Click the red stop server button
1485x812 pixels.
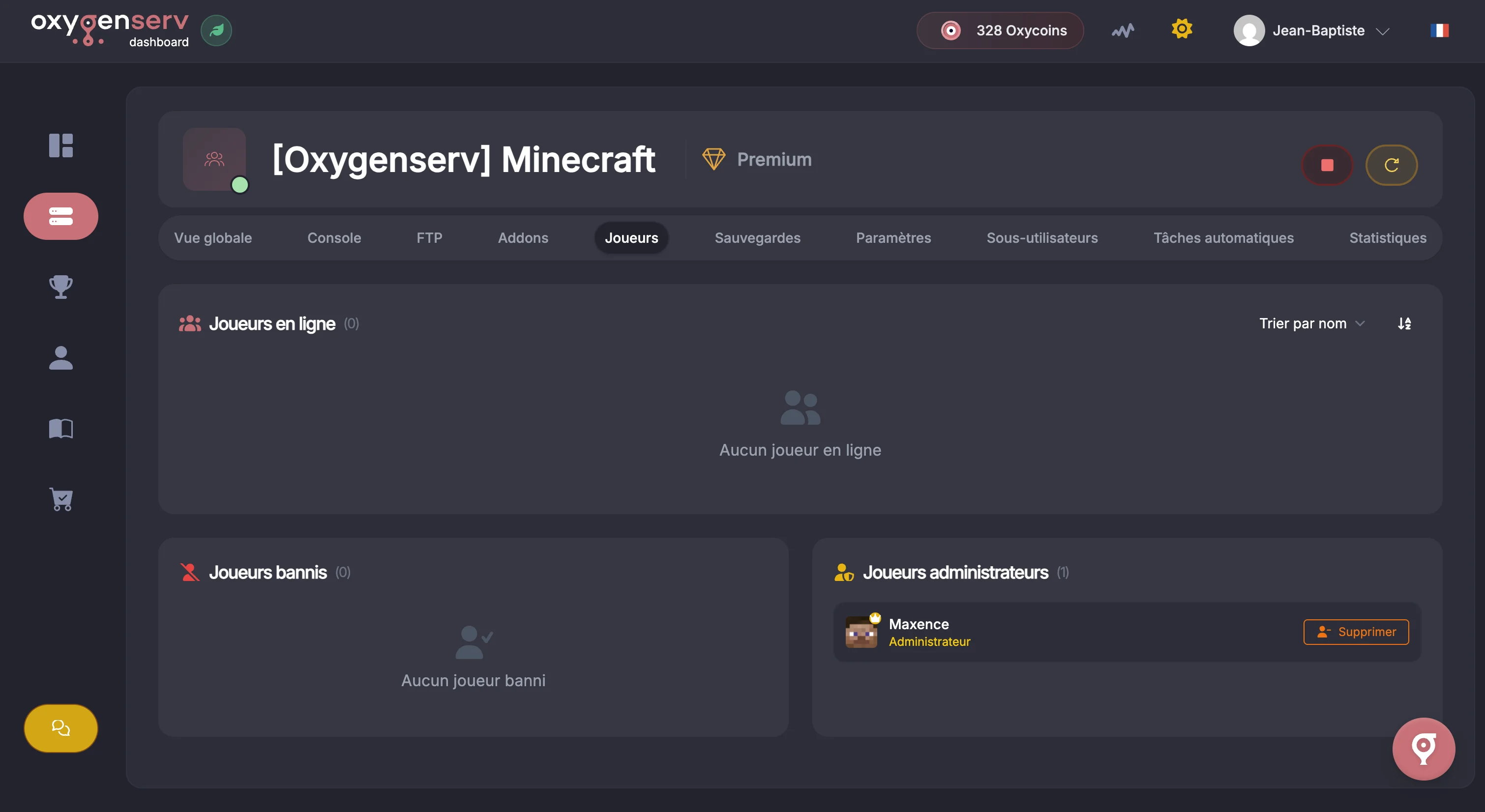(x=1327, y=165)
